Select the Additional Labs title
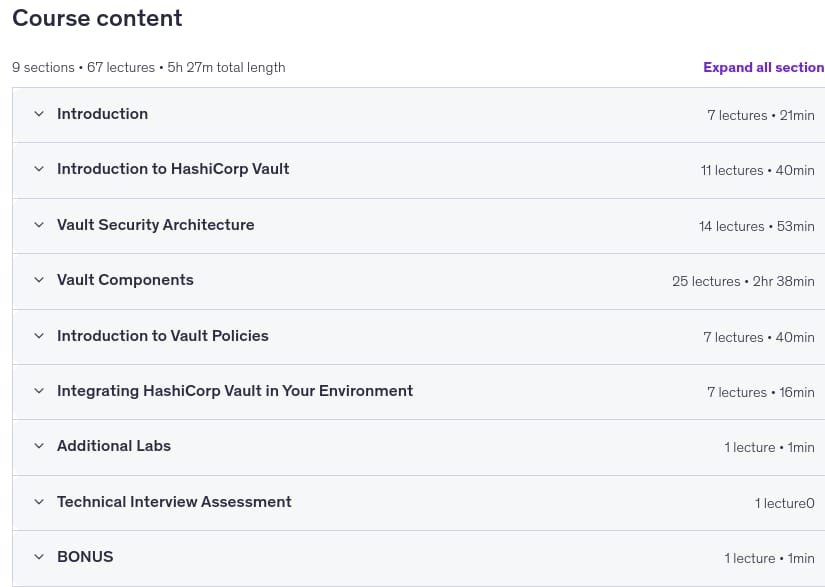This screenshot has width=825, height=587. (x=114, y=446)
